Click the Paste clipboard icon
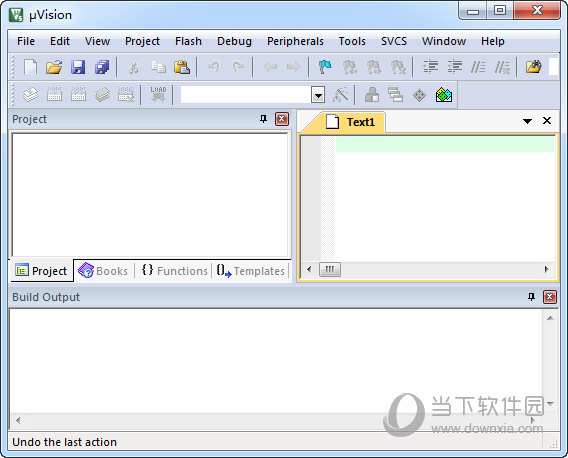Screen dimensions: 568x458 click(x=182, y=67)
